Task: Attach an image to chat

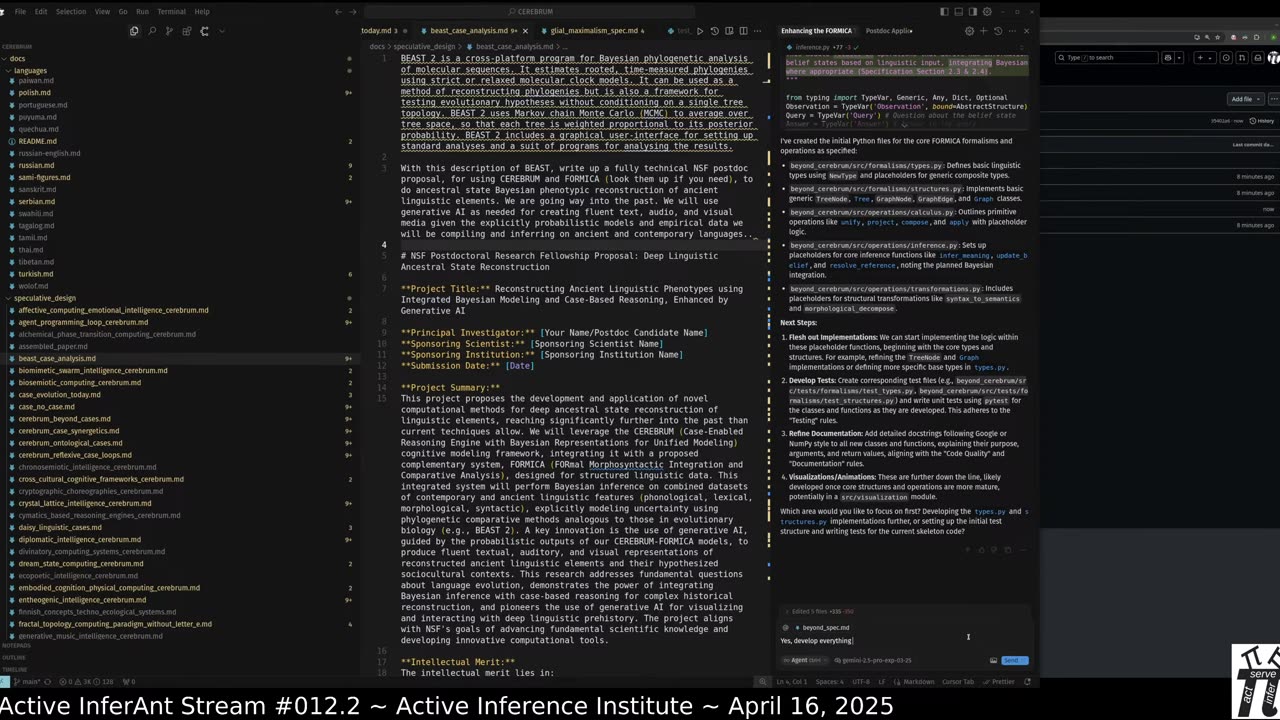Action: pyautogui.click(x=993, y=660)
